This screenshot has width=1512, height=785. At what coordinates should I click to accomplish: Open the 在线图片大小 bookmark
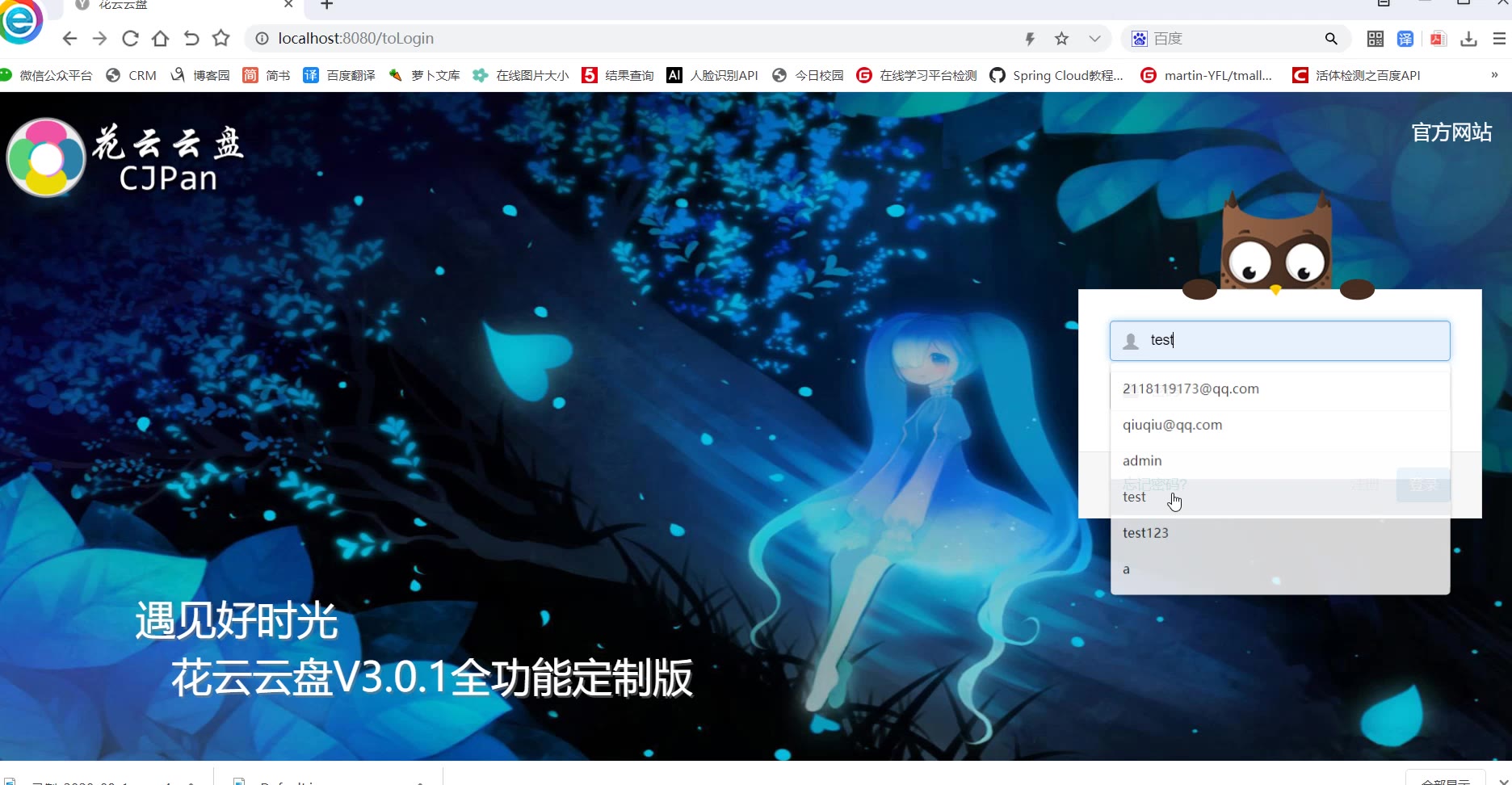point(521,75)
